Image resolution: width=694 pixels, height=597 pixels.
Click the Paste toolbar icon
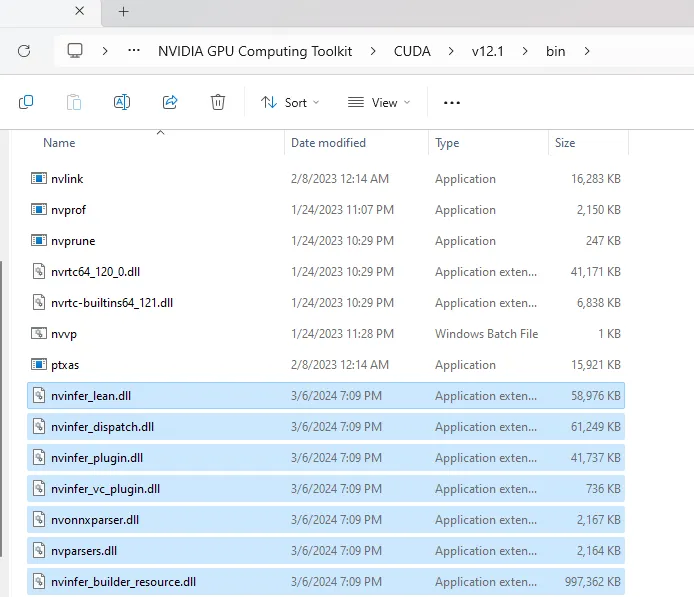[x=74, y=102]
